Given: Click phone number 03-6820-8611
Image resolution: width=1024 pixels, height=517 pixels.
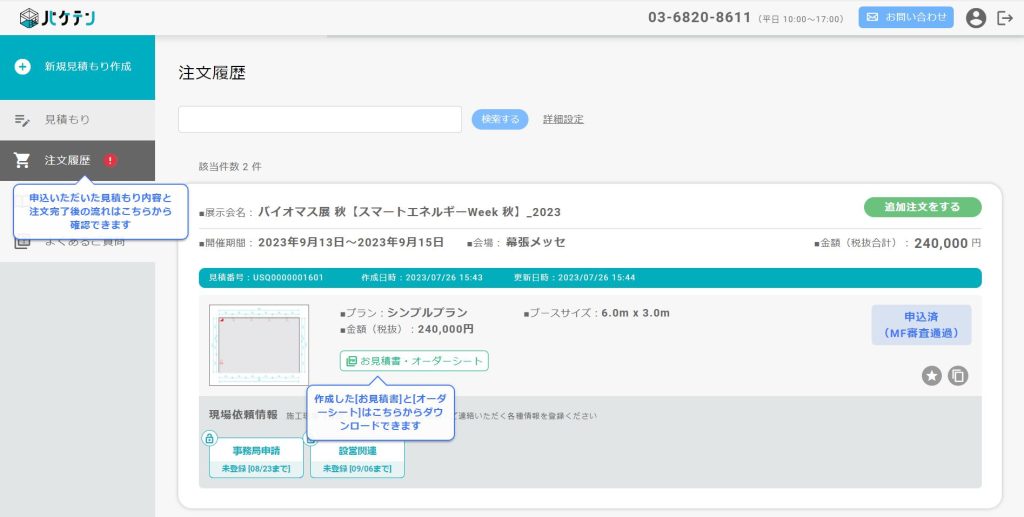Looking at the screenshot, I should point(699,18).
